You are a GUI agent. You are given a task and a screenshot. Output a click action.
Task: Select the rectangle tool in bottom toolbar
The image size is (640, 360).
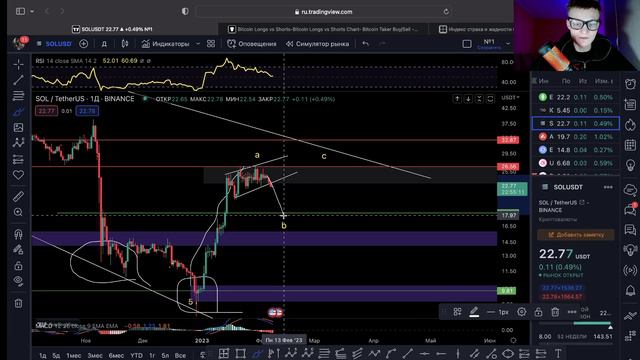[x=240, y=353]
